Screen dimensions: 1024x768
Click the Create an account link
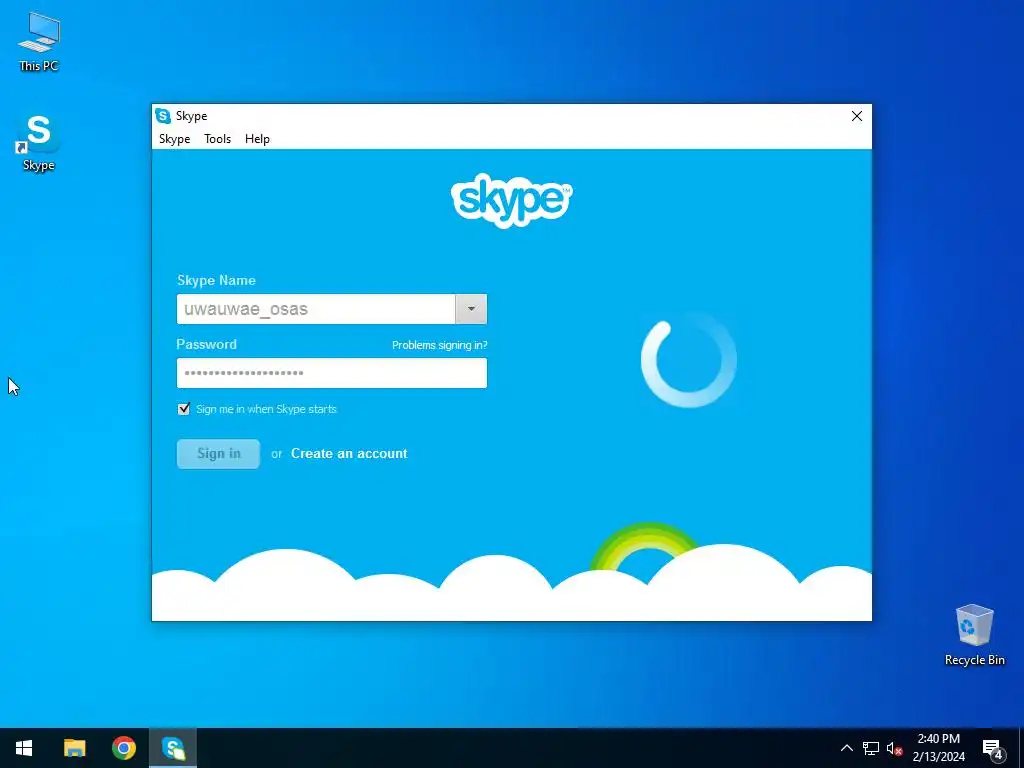349,453
